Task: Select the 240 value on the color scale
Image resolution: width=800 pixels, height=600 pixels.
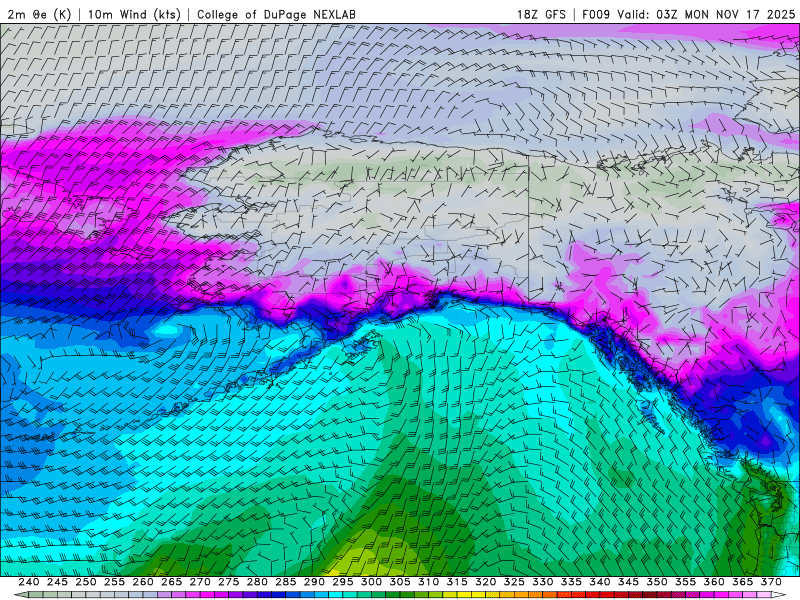Action: [x=29, y=582]
